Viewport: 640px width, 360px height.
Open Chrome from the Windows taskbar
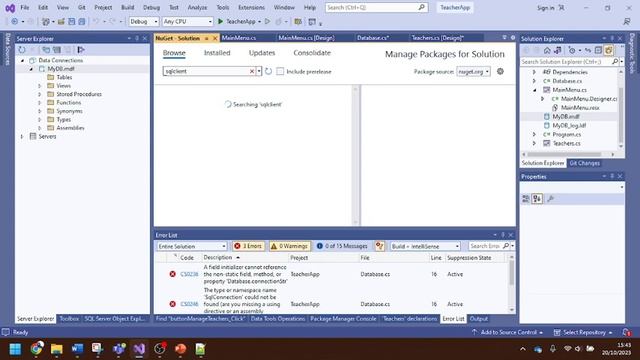[x=36, y=349]
